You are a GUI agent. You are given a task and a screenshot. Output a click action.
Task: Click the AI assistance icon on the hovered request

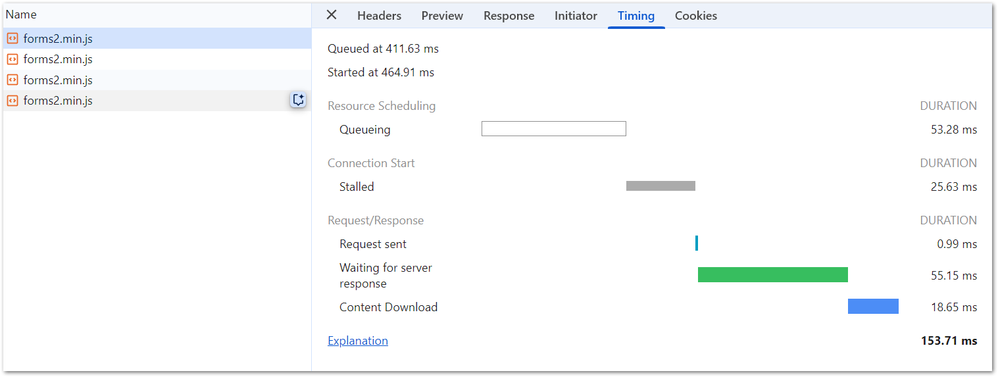298,100
